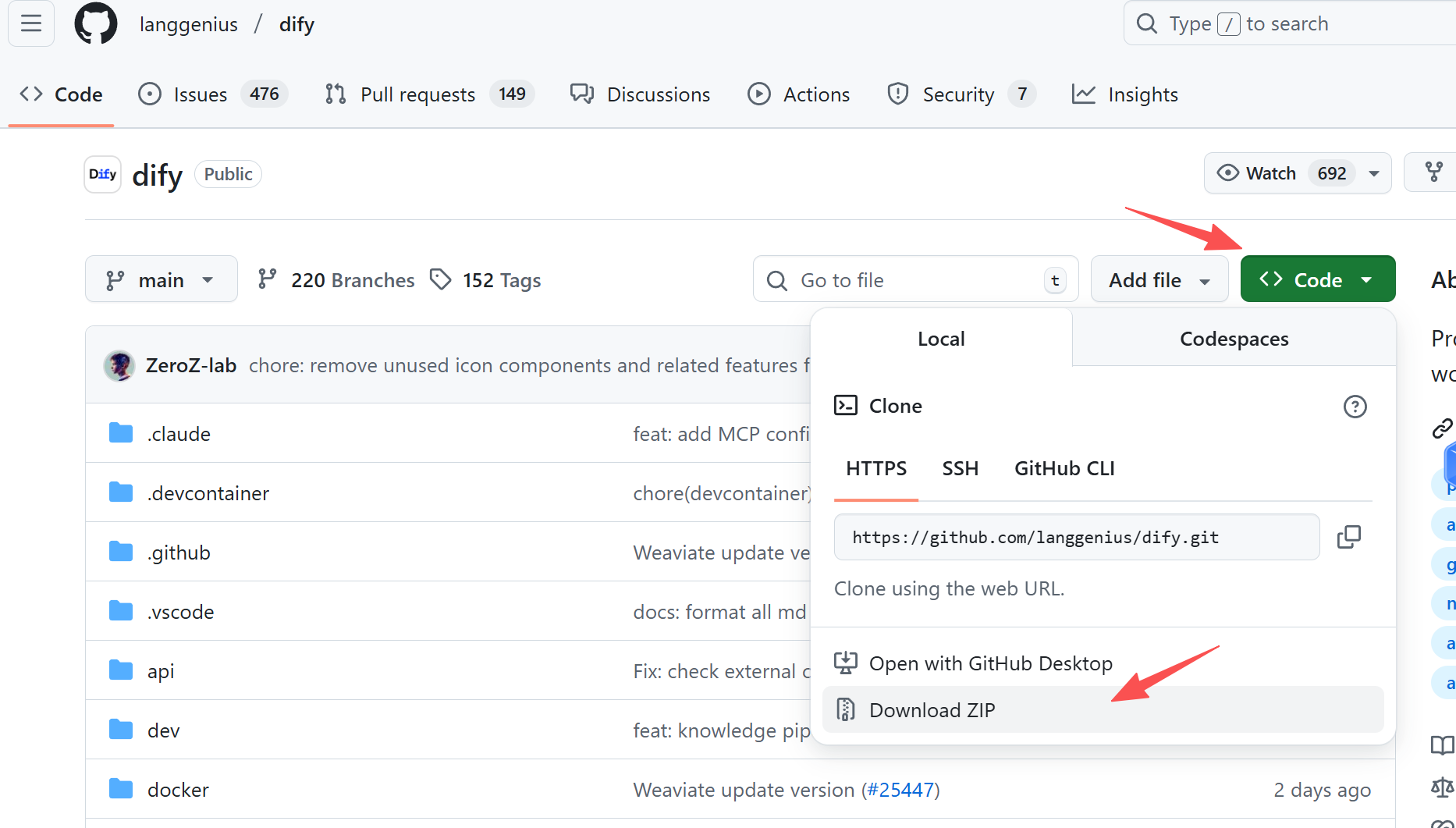Open the Issues tab
This screenshot has width=1456, height=828.
point(213,94)
